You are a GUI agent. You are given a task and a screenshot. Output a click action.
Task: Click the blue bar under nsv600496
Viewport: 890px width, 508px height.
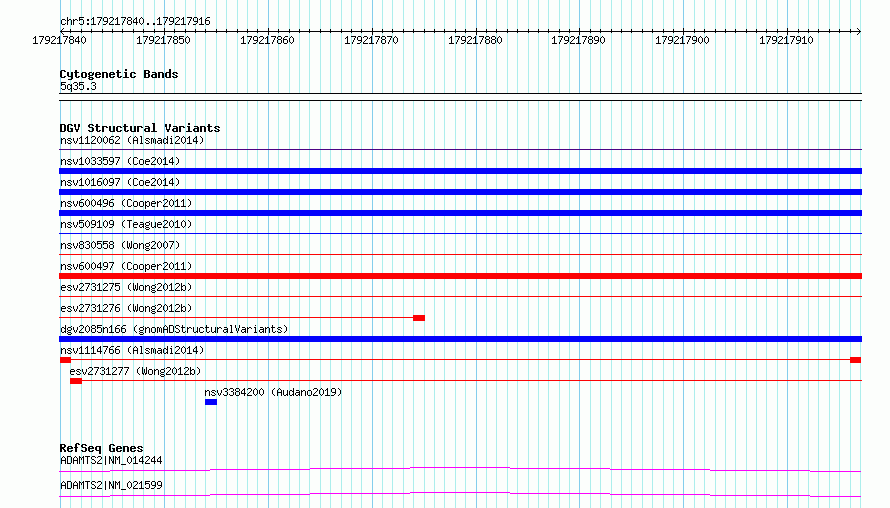point(460,213)
